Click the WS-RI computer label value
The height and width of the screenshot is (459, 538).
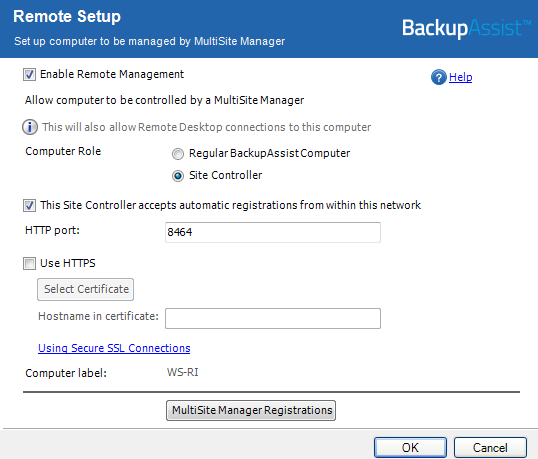pyautogui.click(x=183, y=372)
